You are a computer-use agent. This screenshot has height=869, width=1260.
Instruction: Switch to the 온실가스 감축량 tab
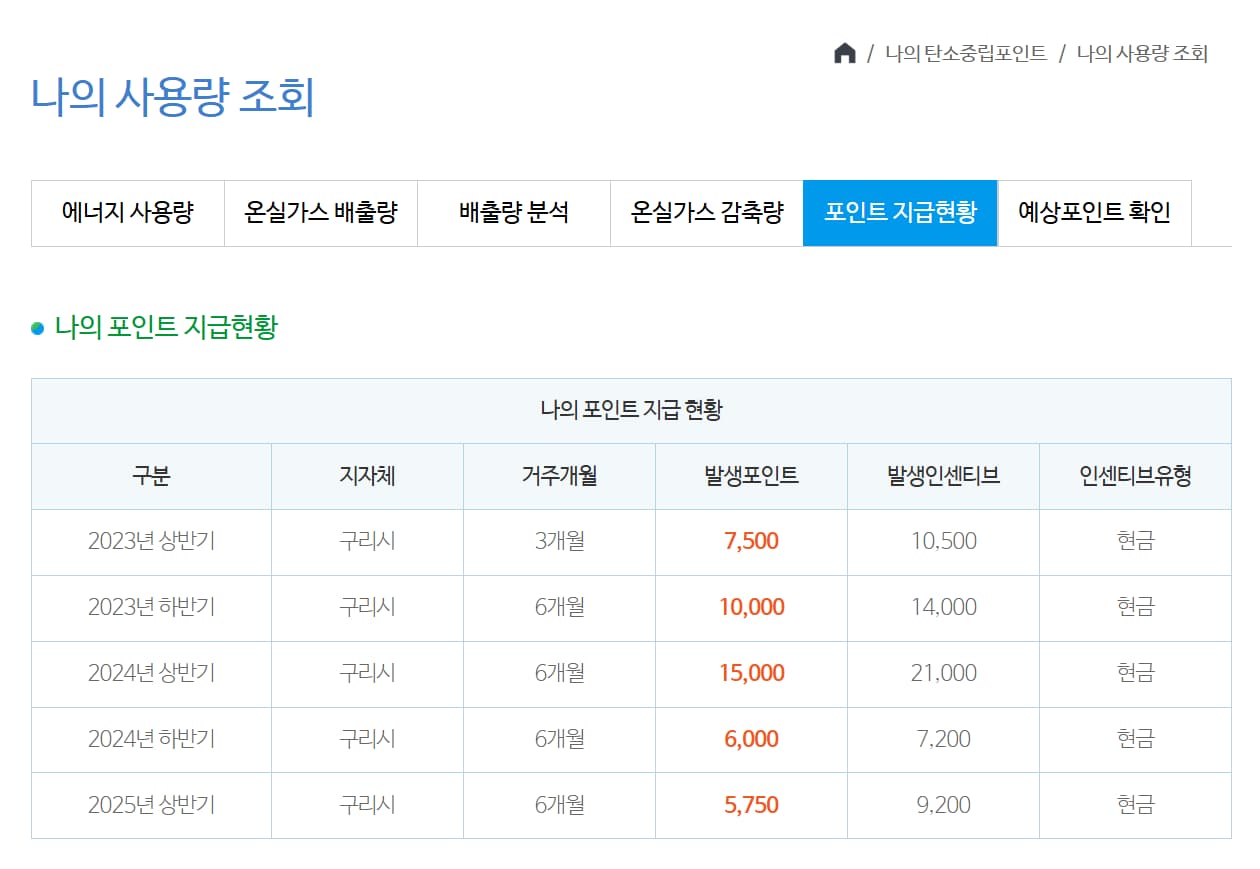tap(707, 213)
